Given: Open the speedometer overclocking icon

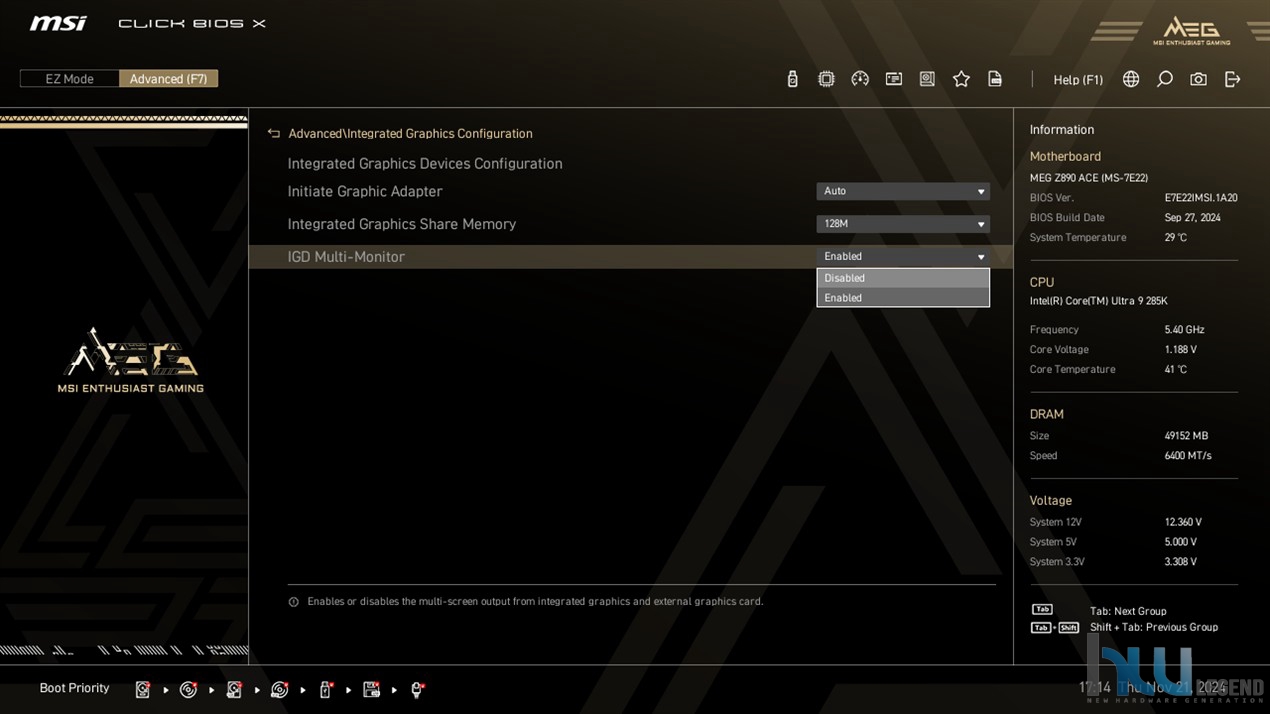Looking at the screenshot, I should (x=860, y=79).
